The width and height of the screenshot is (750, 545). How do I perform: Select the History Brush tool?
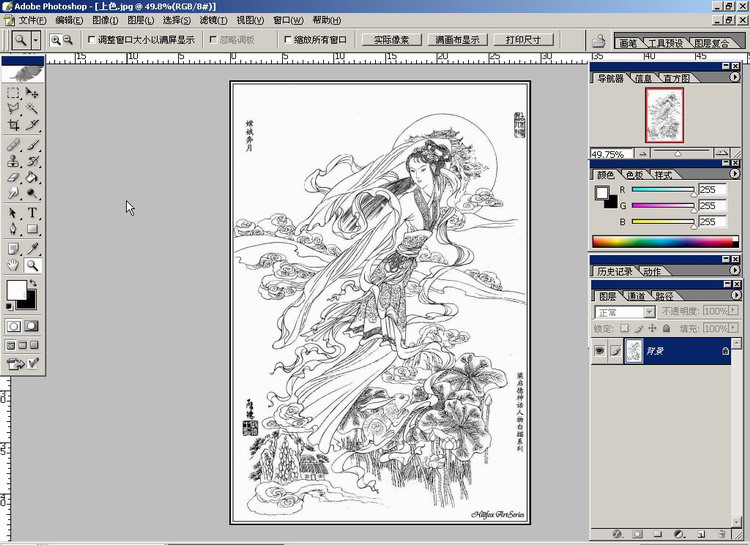pos(32,161)
